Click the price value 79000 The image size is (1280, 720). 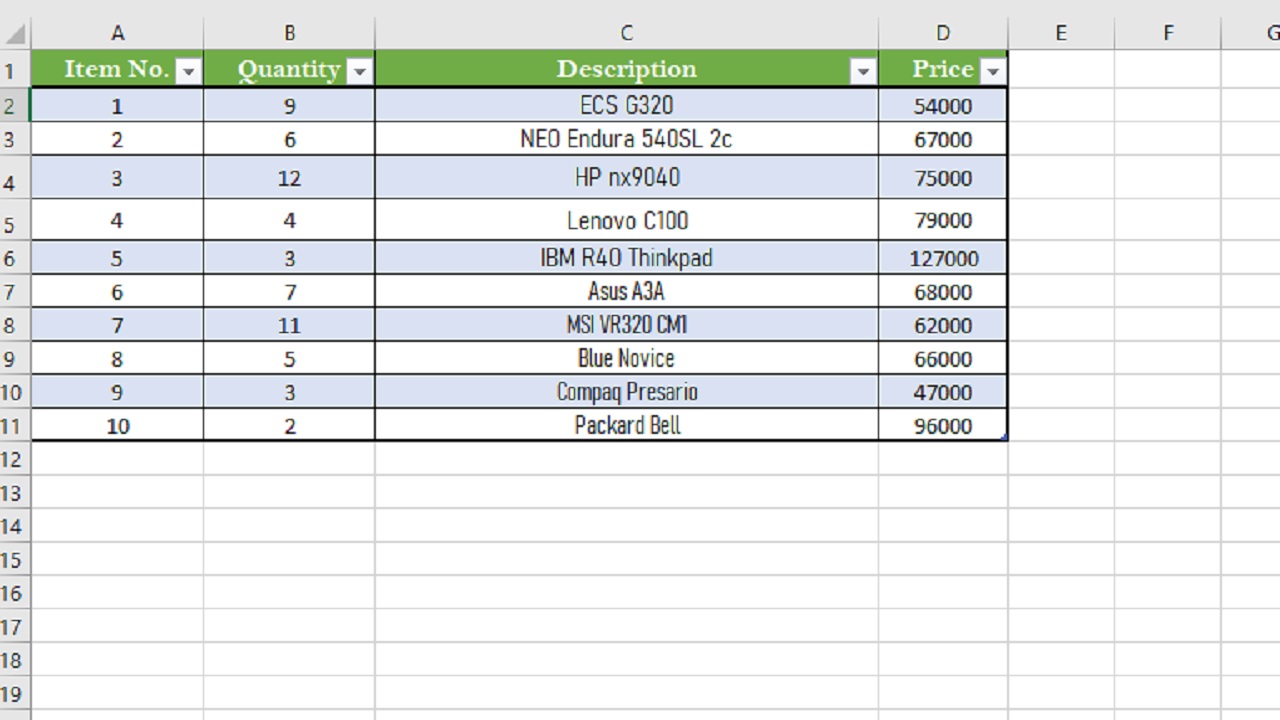tap(943, 221)
